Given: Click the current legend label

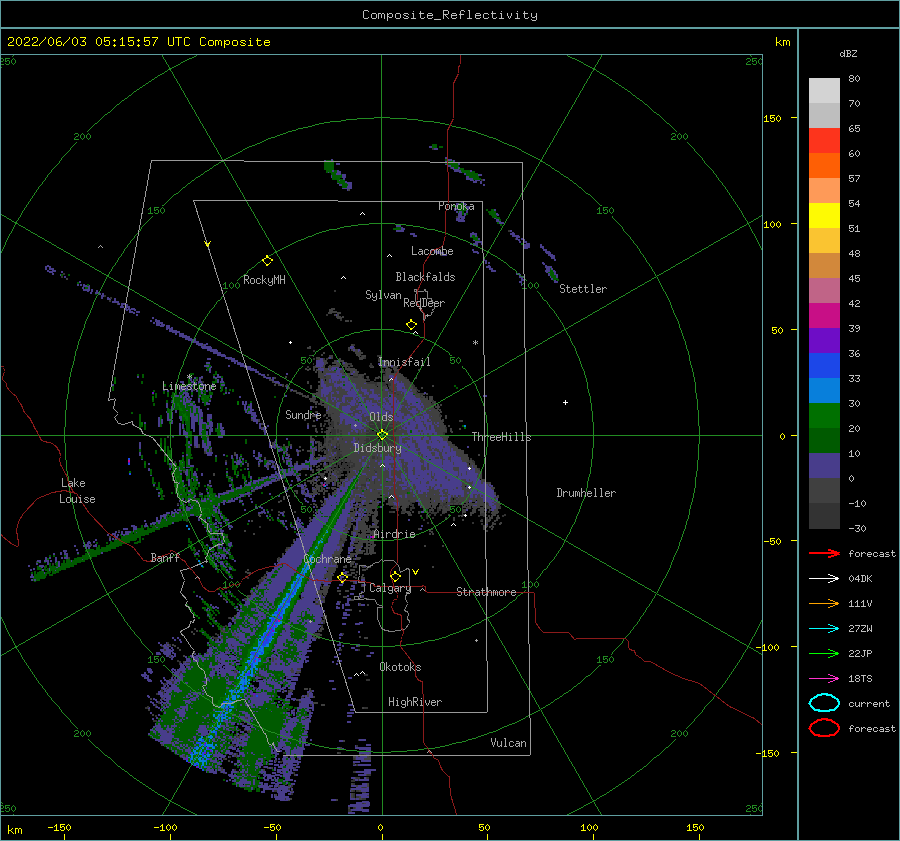Looking at the screenshot, I should pyautogui.click(x=869, y=704).
